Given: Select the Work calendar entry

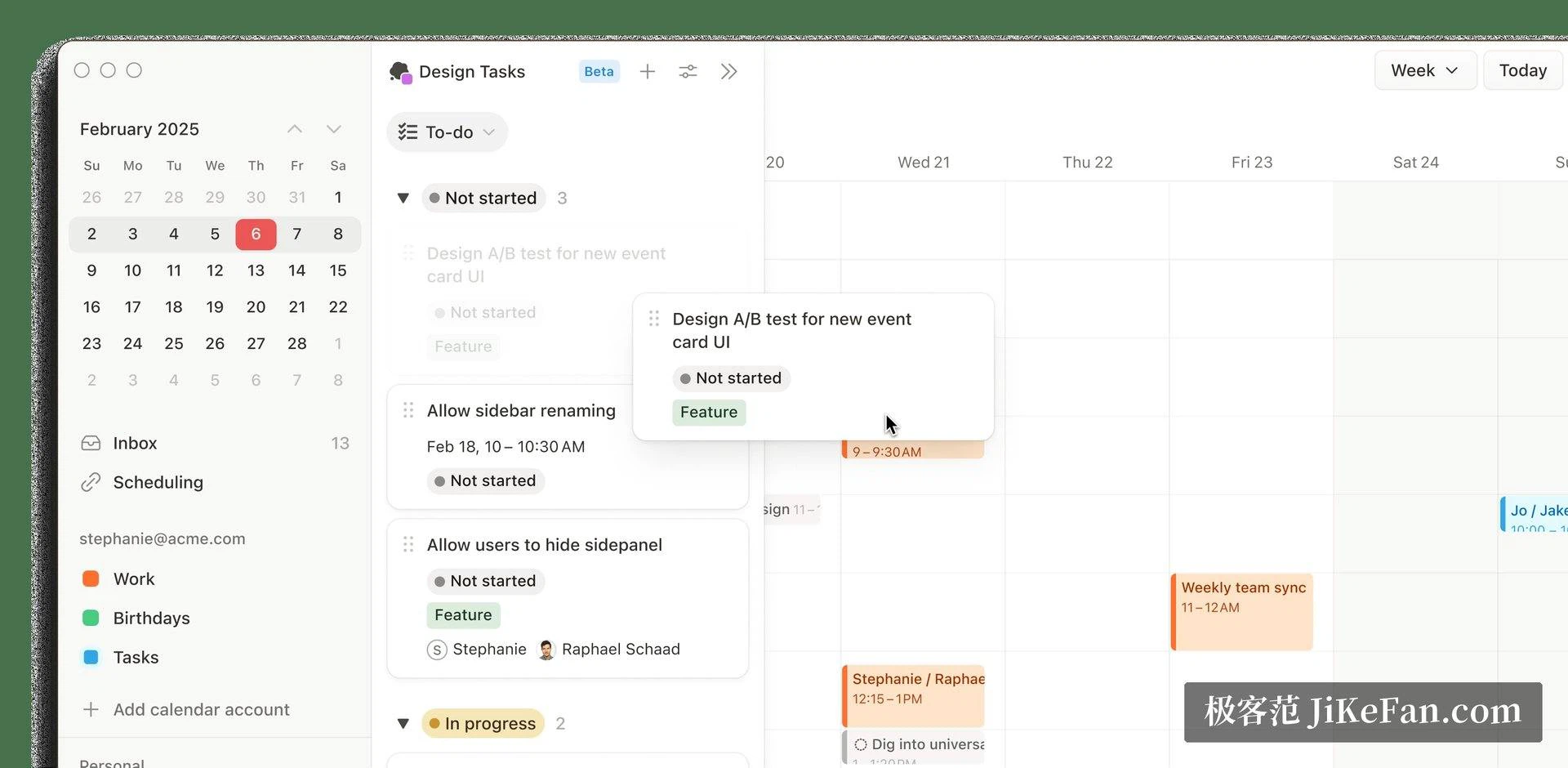Looking at the screenshot, I should coord(134,578).
